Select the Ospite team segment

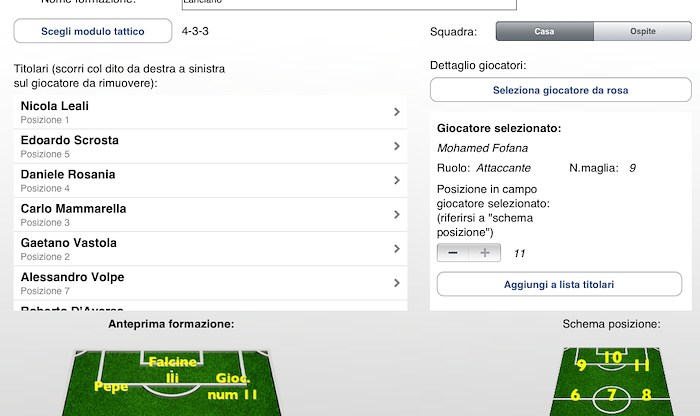[x=642, y=32]
